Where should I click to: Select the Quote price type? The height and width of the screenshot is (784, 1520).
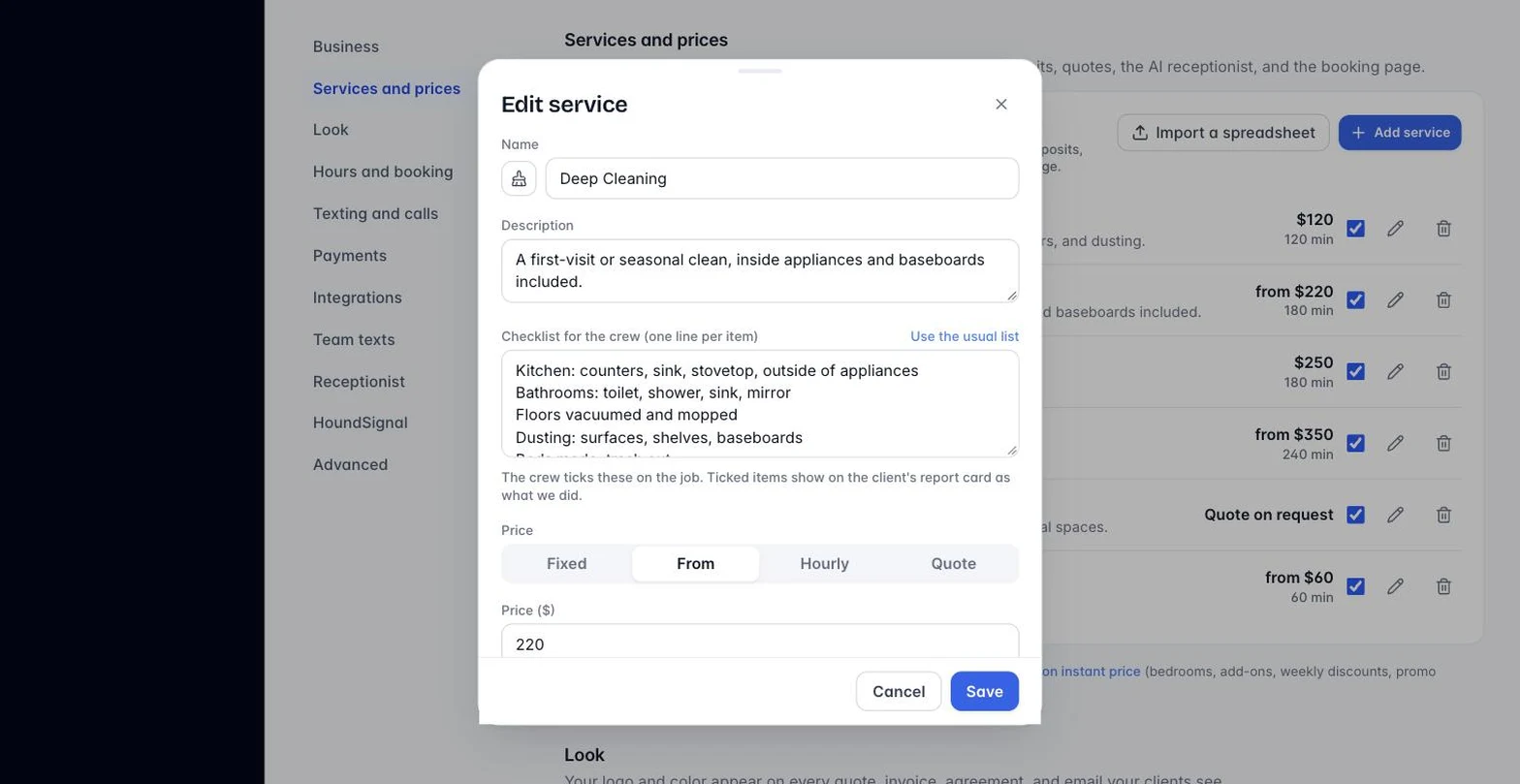click(954, 564)
